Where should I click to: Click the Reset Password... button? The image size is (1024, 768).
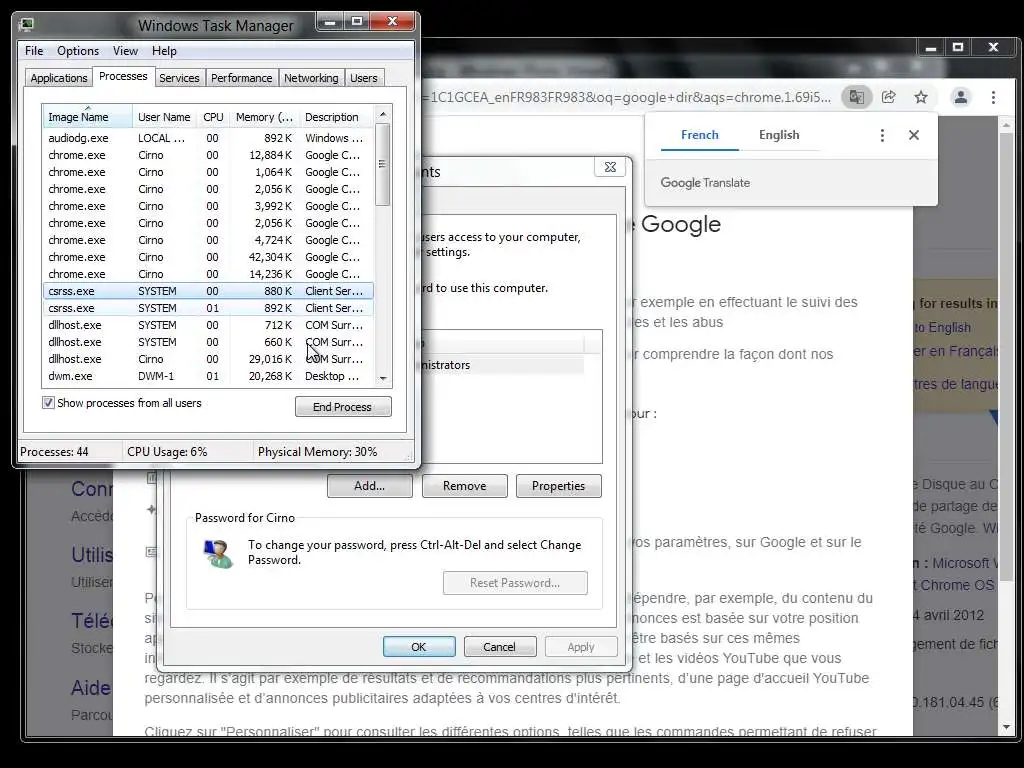(515, 583)
